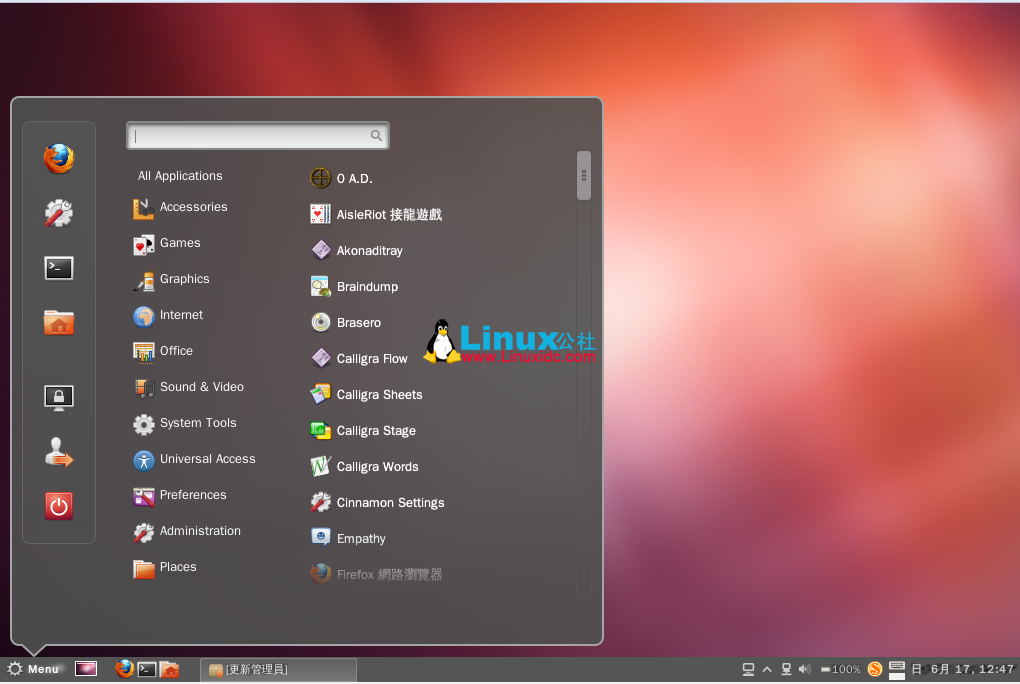Open the network tray icon
The height and width of the screenshot is (684, 1020).
786,669
